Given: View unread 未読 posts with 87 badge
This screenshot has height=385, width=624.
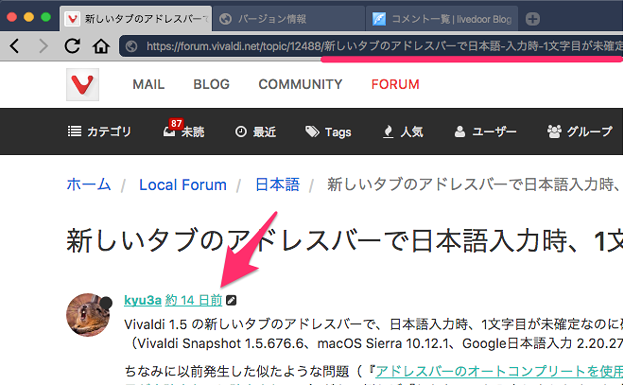Looking at the screenshot, I should coord(184,130).
